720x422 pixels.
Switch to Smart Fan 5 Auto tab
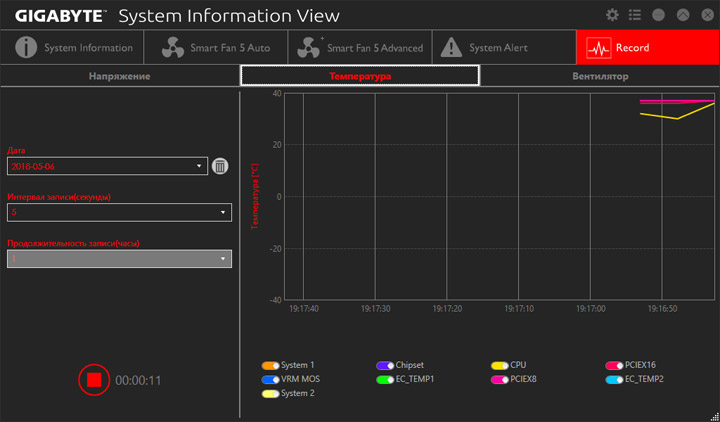pyautogui.click(x=216, y=48)
